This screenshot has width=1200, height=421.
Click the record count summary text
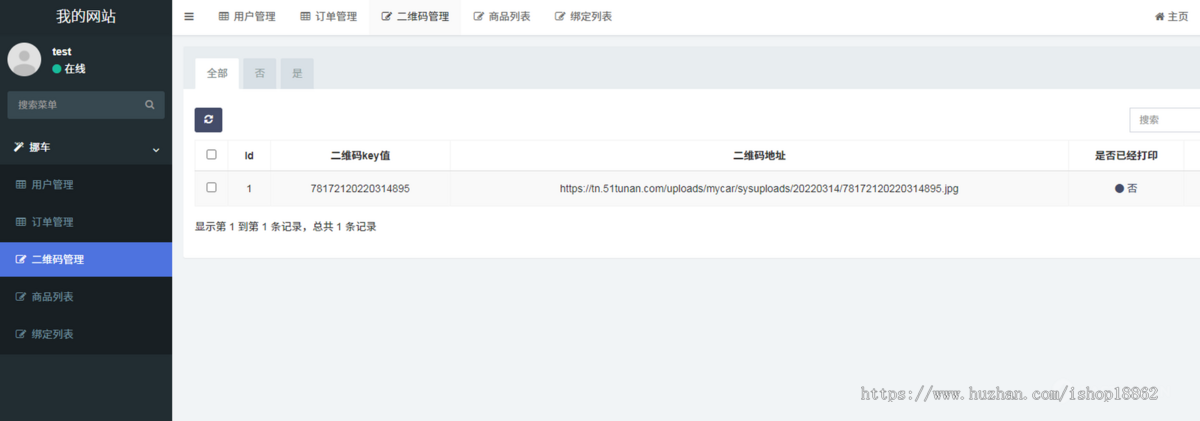click(285, 227)
